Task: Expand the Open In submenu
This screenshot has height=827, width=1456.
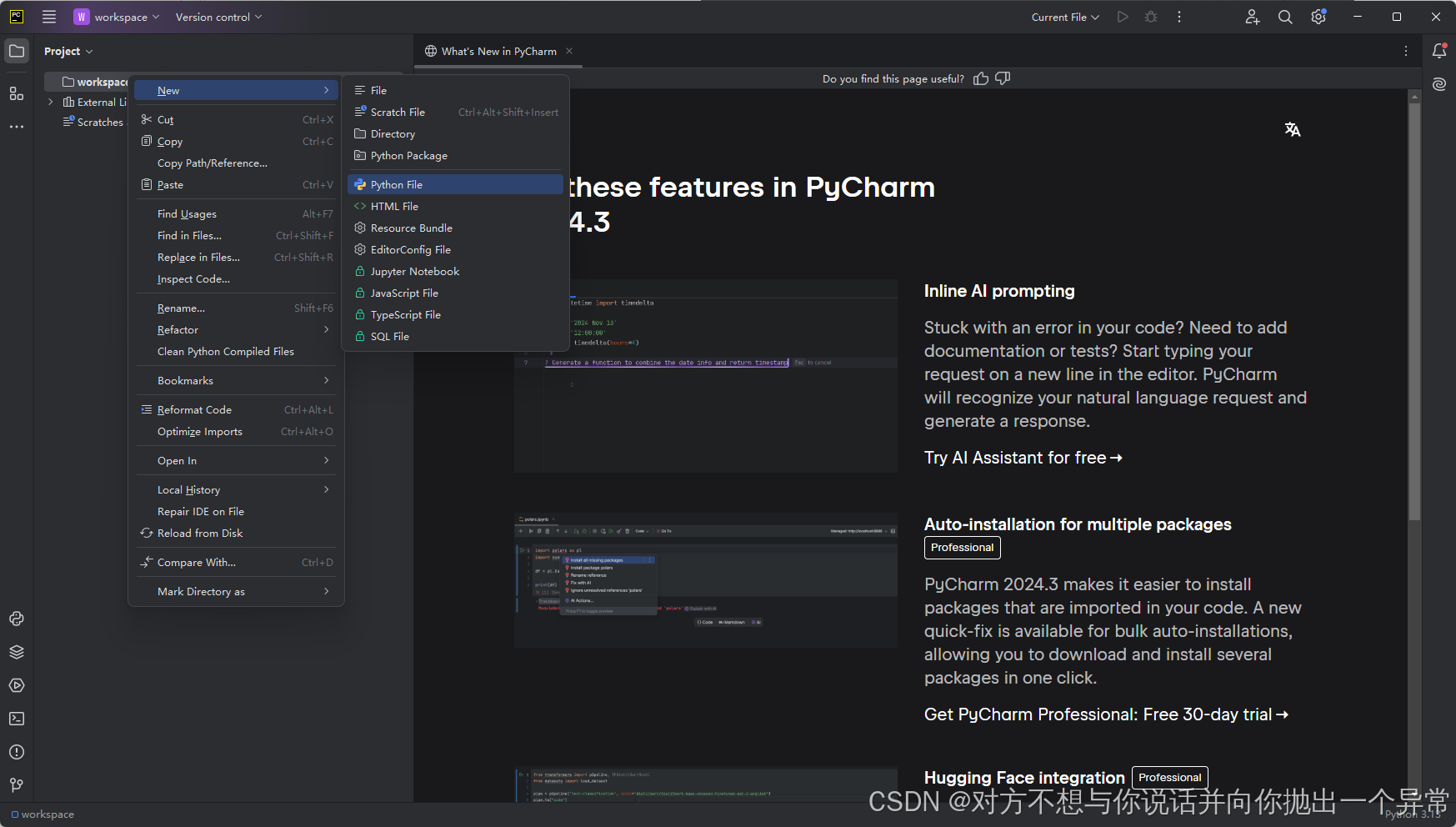Action: (237, 461)
